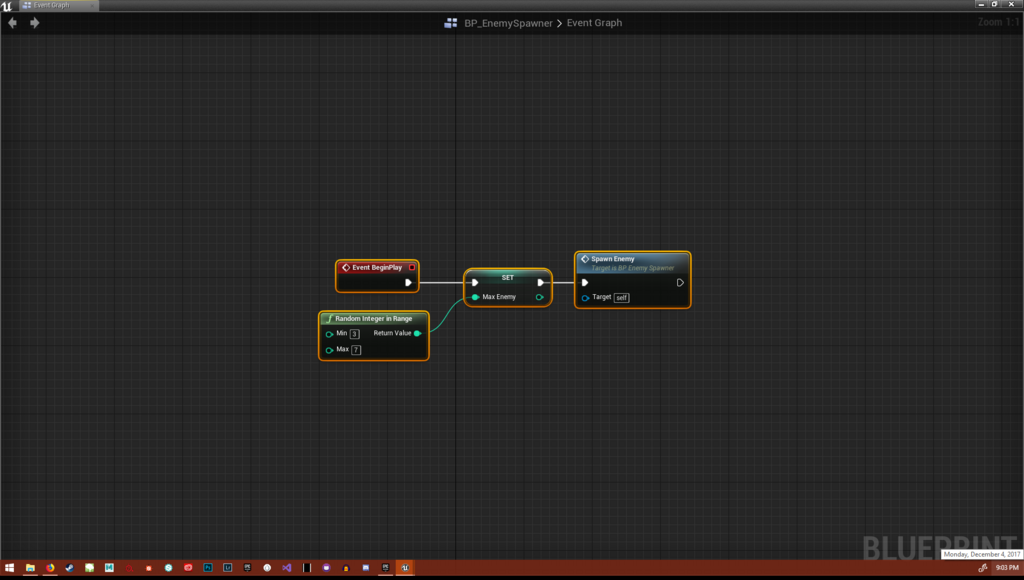Click the function icon on Random Integer node
Image resolution: width=1024 pixels, height=580 pixels.
tap(329, 319)
